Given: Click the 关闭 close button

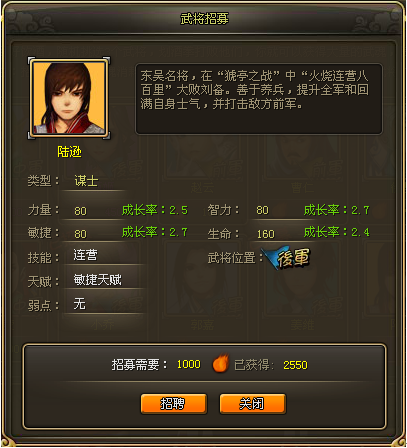Looking at the screenshot, I should 252,403.
